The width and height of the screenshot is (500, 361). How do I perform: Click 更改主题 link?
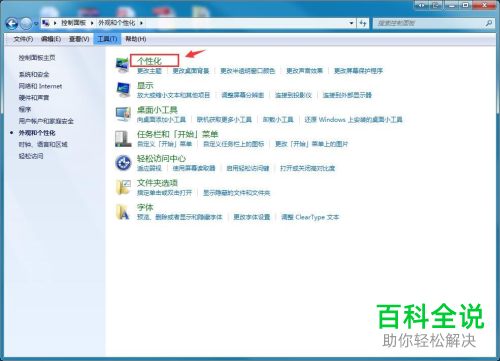149,71
